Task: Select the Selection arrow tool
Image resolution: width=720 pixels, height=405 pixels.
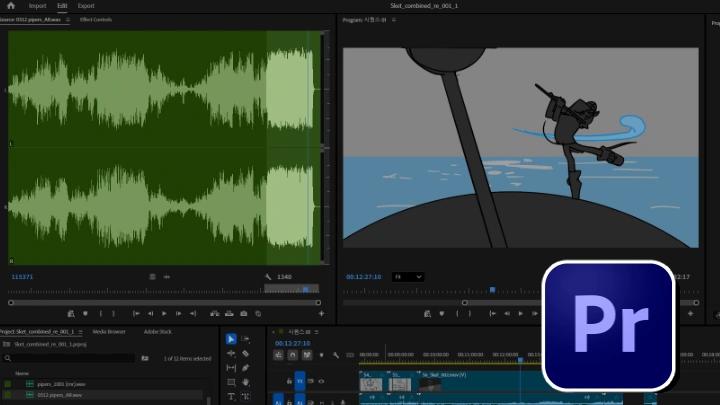Action: pyautogui.click(x=231, y=340)
